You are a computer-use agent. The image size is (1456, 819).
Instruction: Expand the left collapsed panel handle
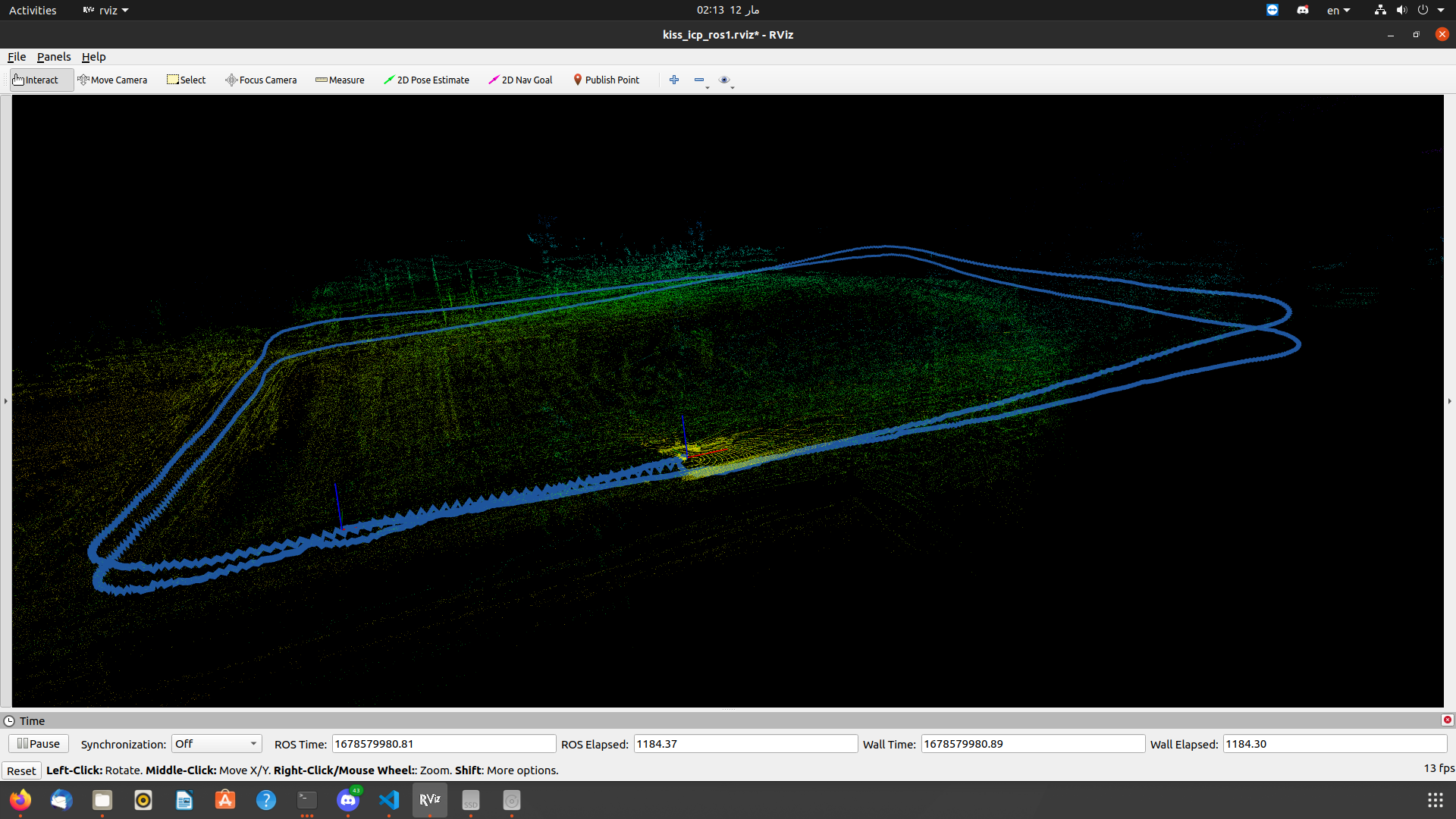5,401
